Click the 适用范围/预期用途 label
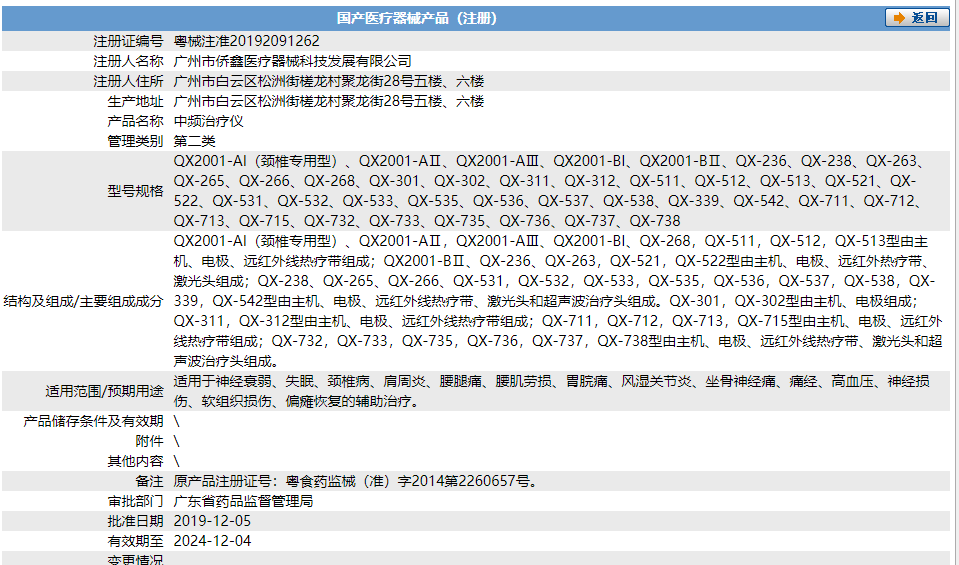This screenshot has height=565, width=959. (104, 391)
